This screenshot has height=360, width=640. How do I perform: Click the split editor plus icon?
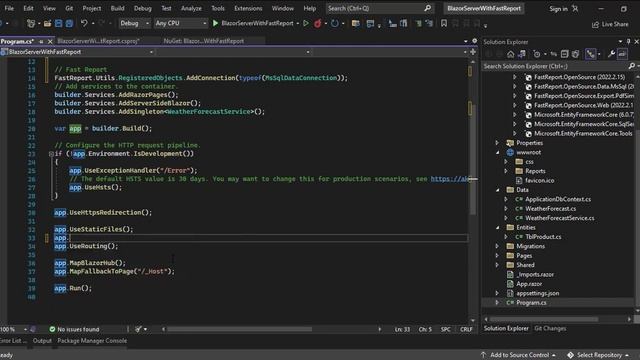pos(473,52)
